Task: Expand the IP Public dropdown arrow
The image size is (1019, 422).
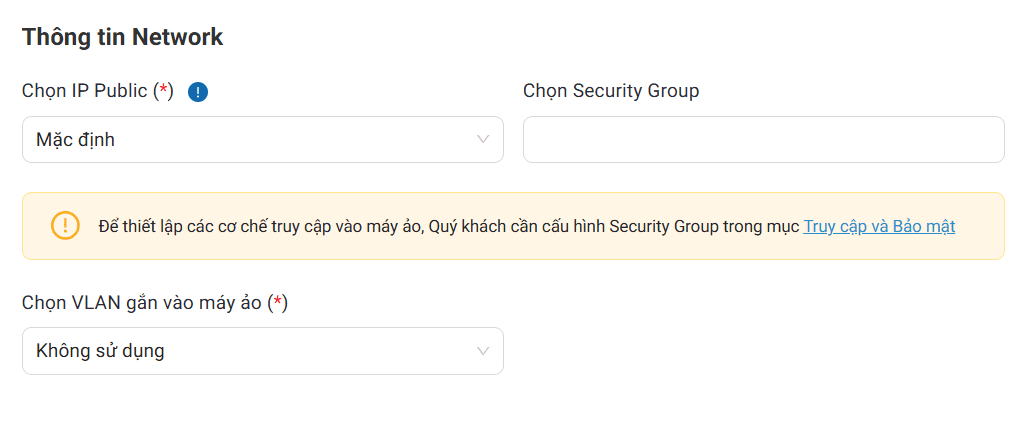Action: pos(483,139)
